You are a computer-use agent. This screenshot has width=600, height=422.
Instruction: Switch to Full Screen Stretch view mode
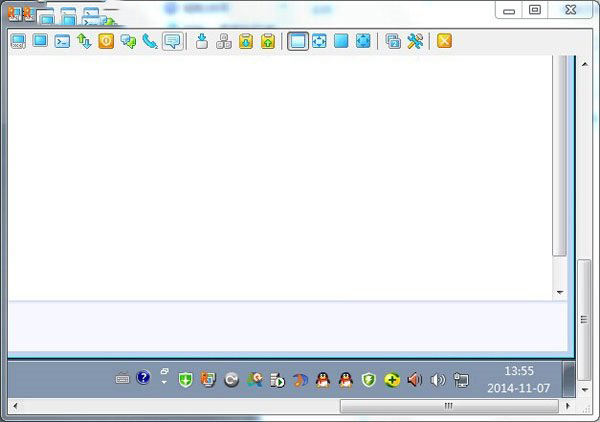[363, 41]
